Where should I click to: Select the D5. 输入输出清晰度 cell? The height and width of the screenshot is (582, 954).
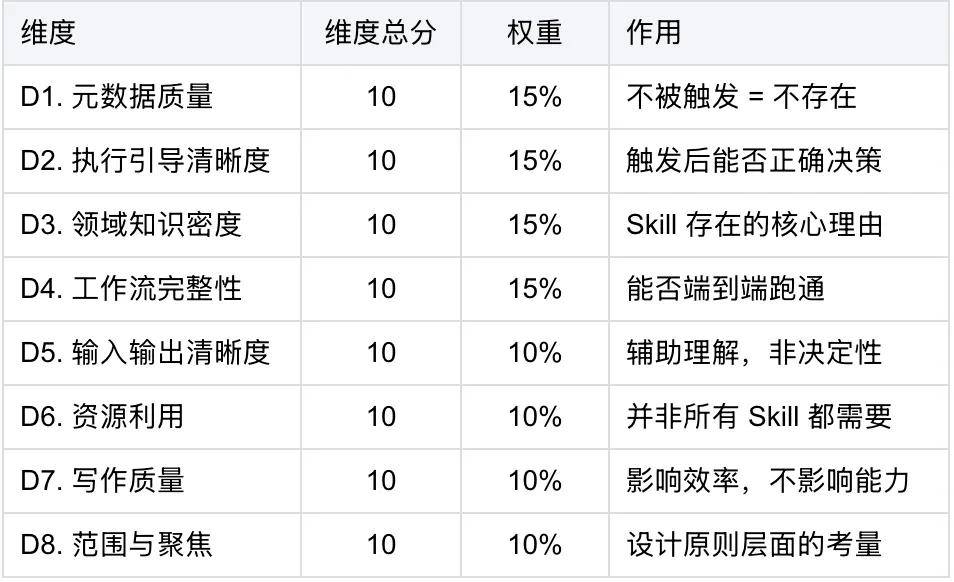pos(152,353)
